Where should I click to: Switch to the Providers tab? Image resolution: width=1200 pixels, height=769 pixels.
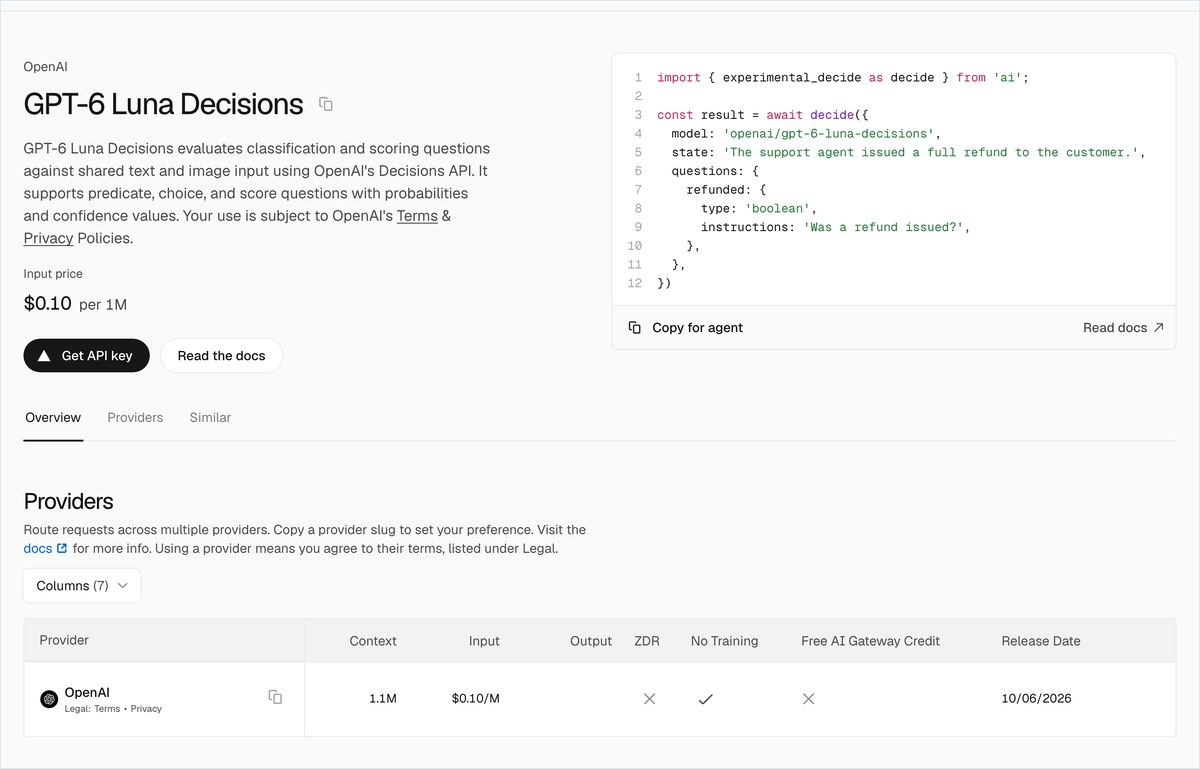135,418
